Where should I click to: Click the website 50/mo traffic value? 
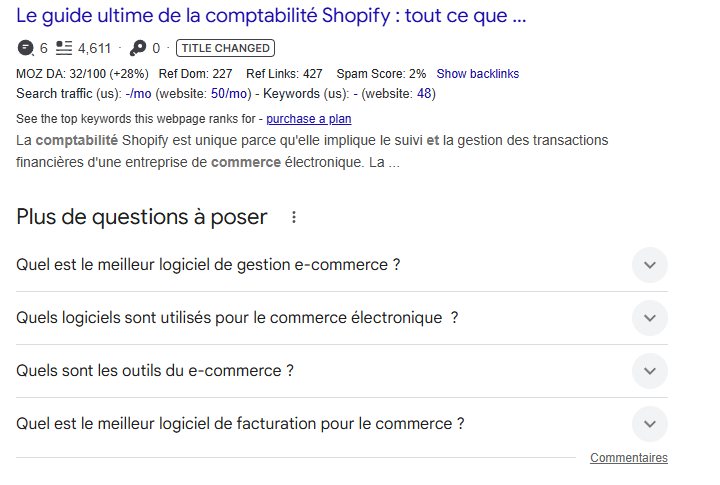(x=230, y=94)
